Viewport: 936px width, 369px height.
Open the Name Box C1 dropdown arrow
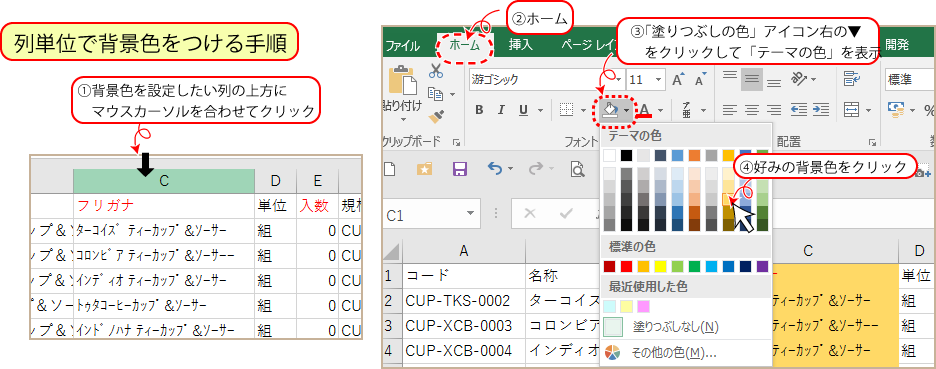click(x=471, y=214)
